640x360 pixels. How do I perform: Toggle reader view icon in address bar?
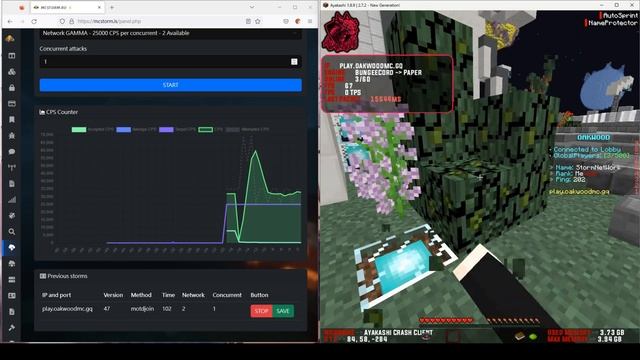[248, 21]
